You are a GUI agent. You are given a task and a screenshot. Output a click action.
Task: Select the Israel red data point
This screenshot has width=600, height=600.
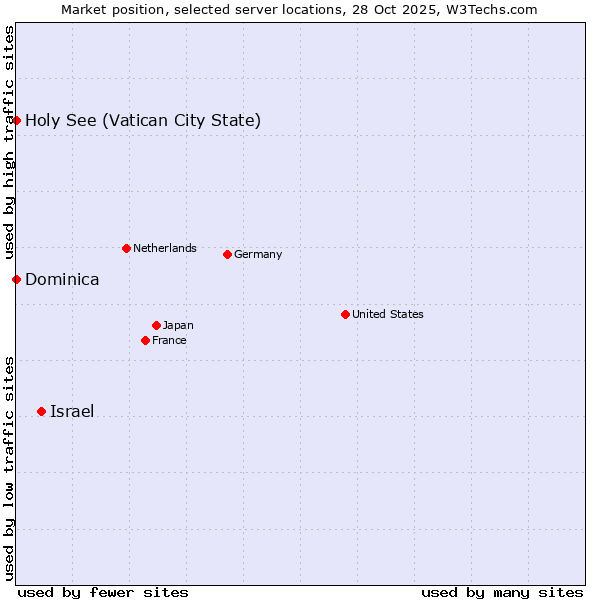(41, 411)
